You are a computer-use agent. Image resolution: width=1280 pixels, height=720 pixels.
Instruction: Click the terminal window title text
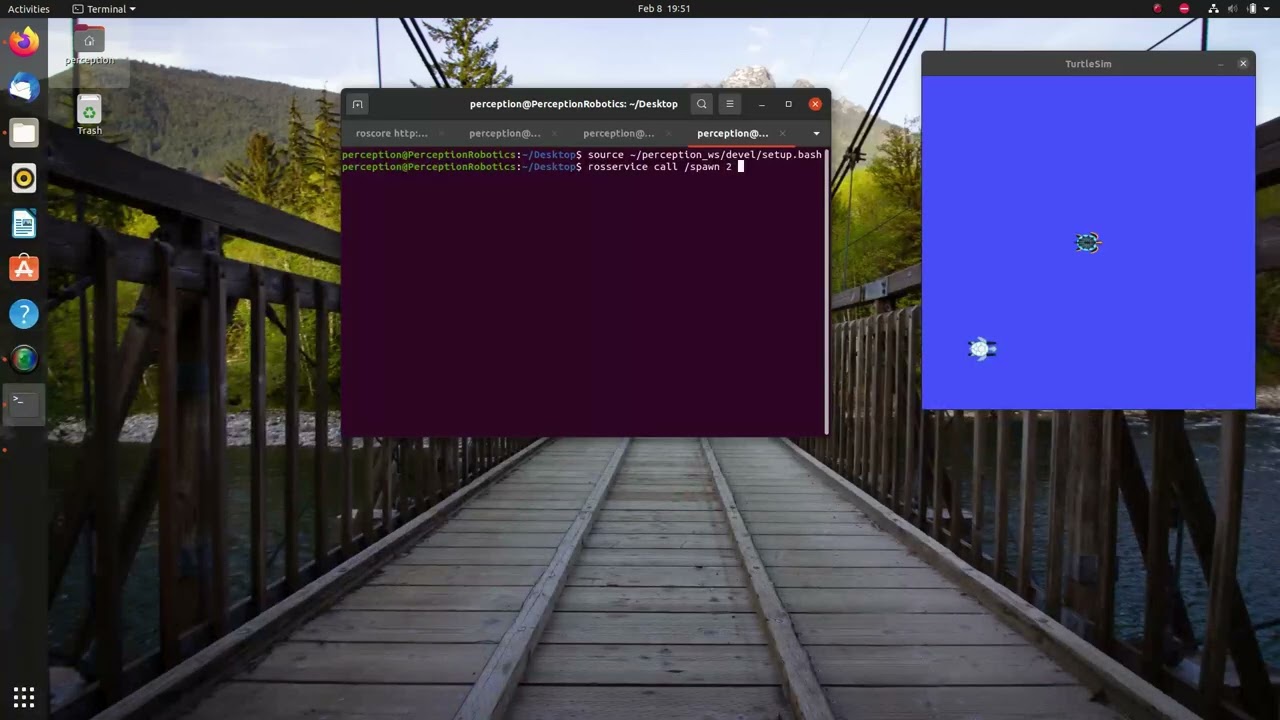point(574,104)
